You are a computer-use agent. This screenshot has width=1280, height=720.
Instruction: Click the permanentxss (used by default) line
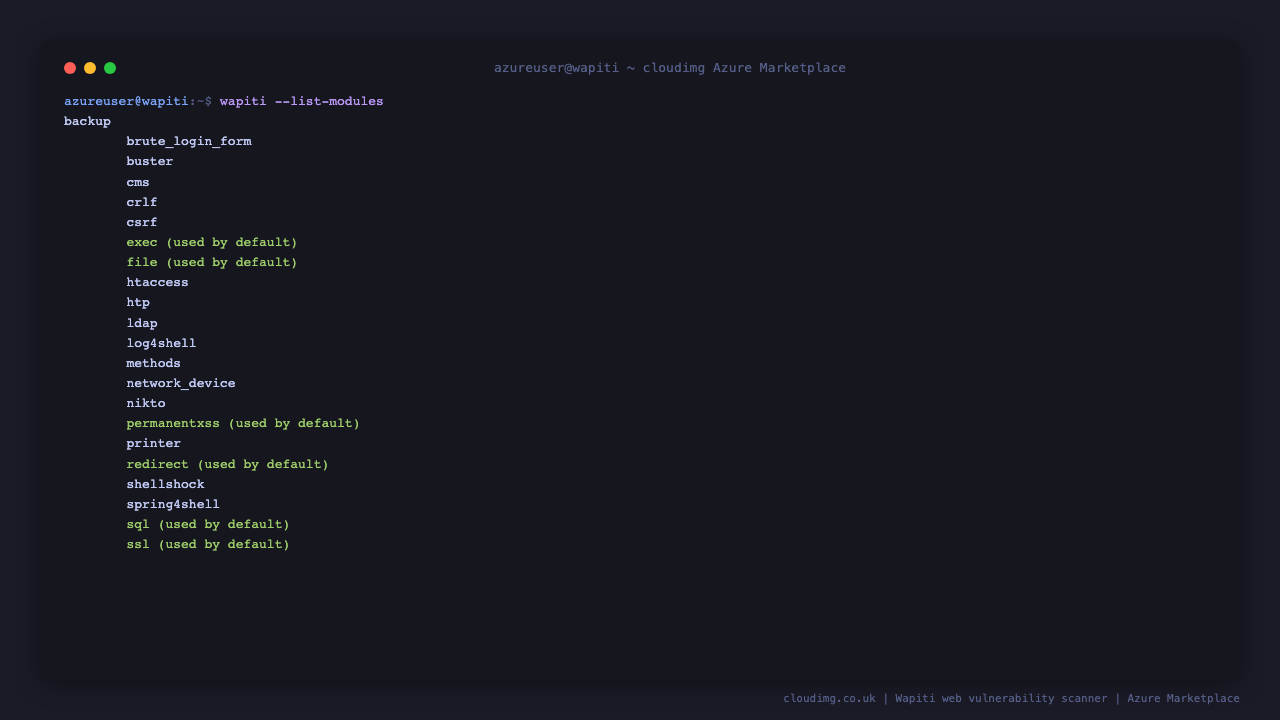pos(243,423)
